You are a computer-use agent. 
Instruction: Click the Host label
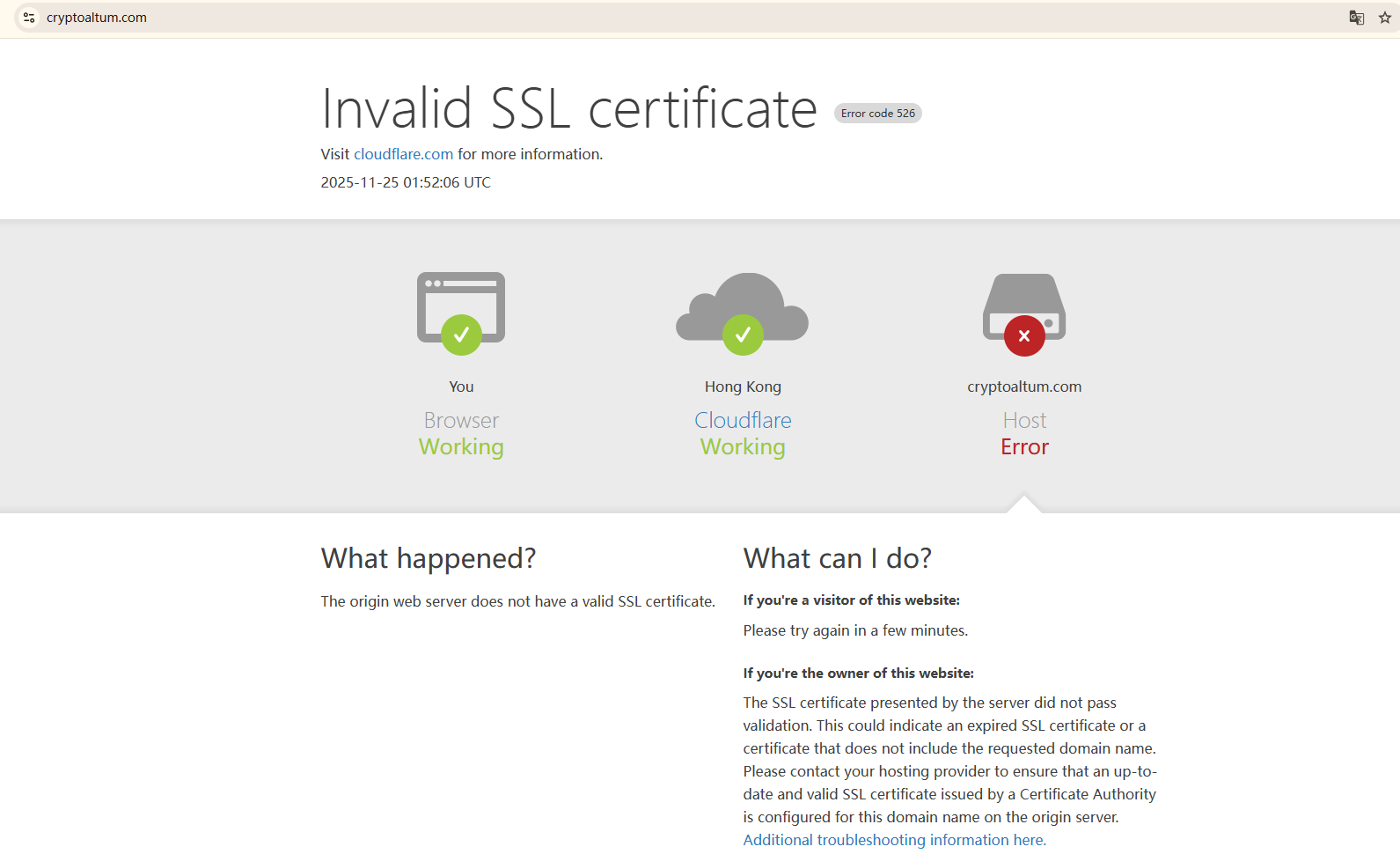[1024, 420]
